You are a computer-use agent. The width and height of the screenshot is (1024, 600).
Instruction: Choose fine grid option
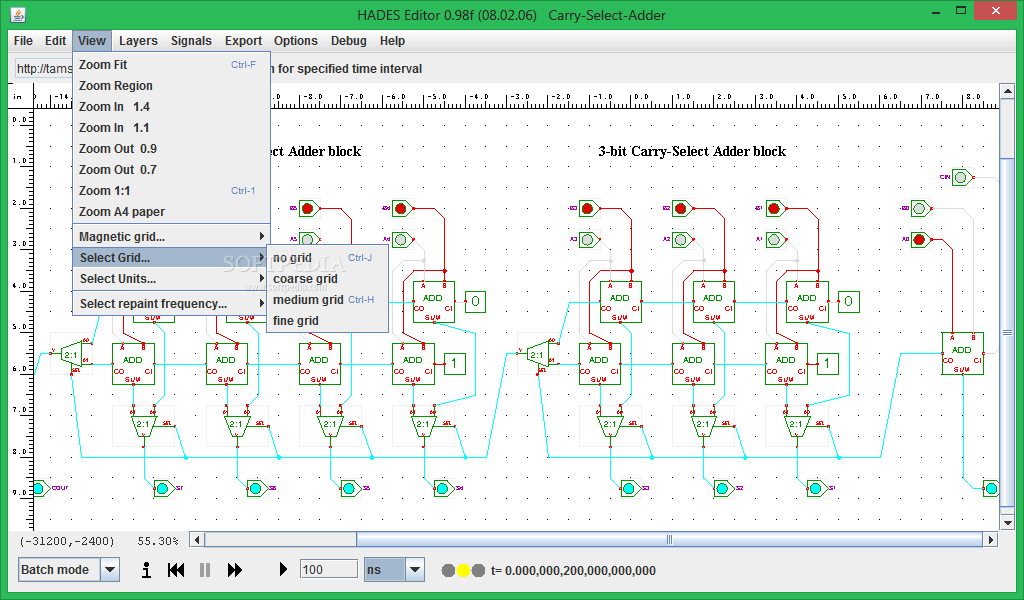(327, 321)
